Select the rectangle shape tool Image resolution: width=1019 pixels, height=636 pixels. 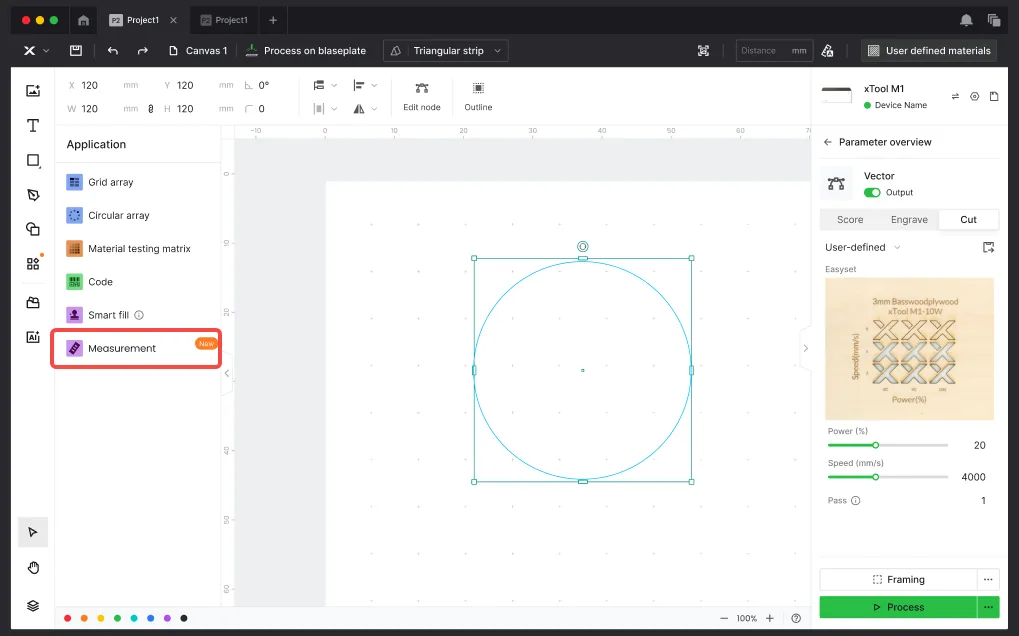click(33, 160)
